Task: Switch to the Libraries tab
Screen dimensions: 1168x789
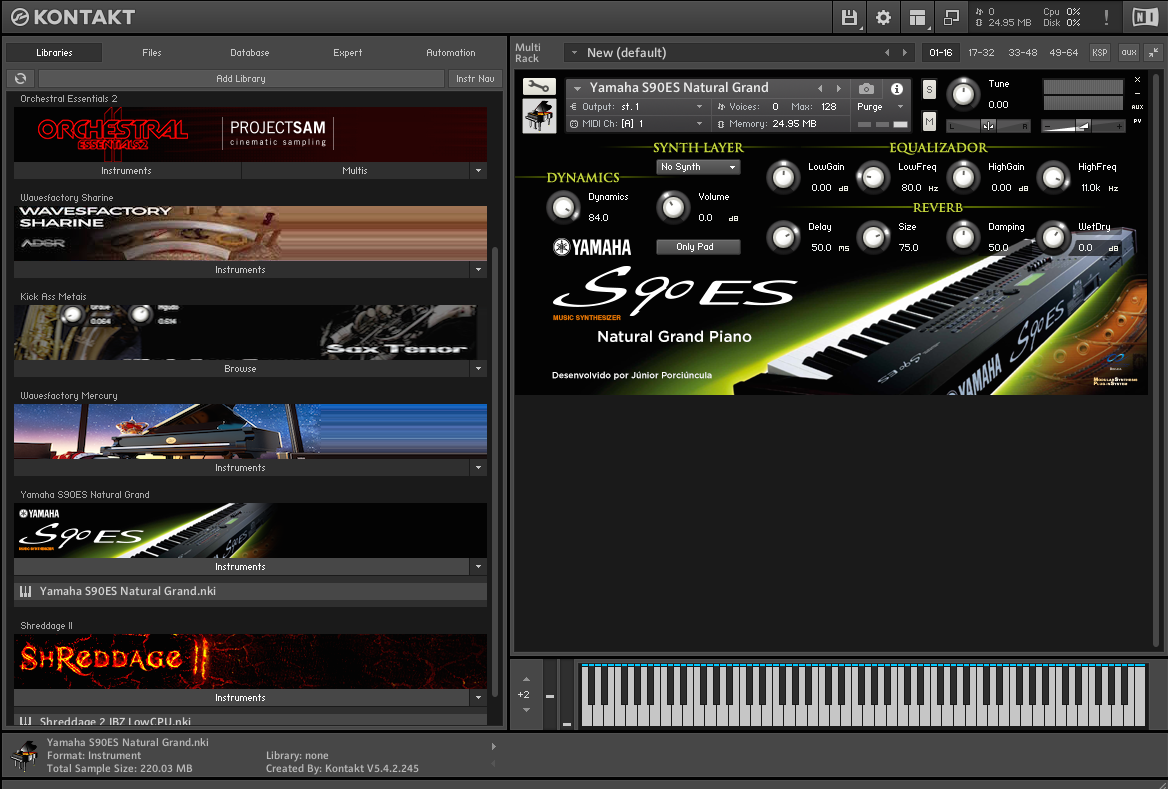Action: (x=54, y=53)
